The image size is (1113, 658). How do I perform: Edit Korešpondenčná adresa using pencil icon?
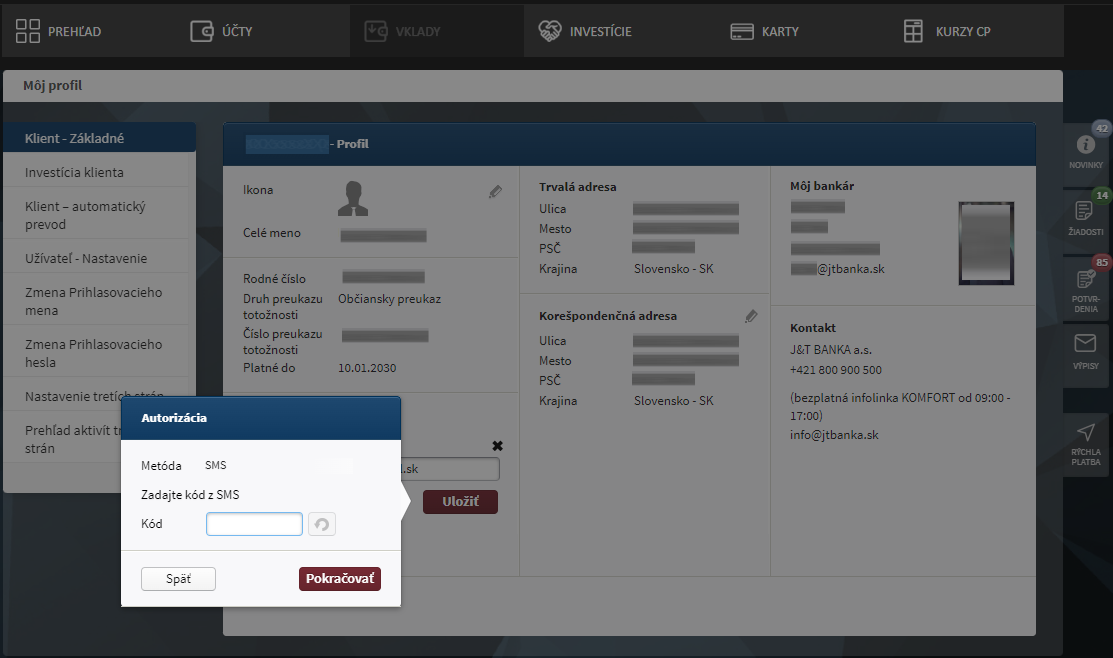pyautogui.click(x=751, y=316)
